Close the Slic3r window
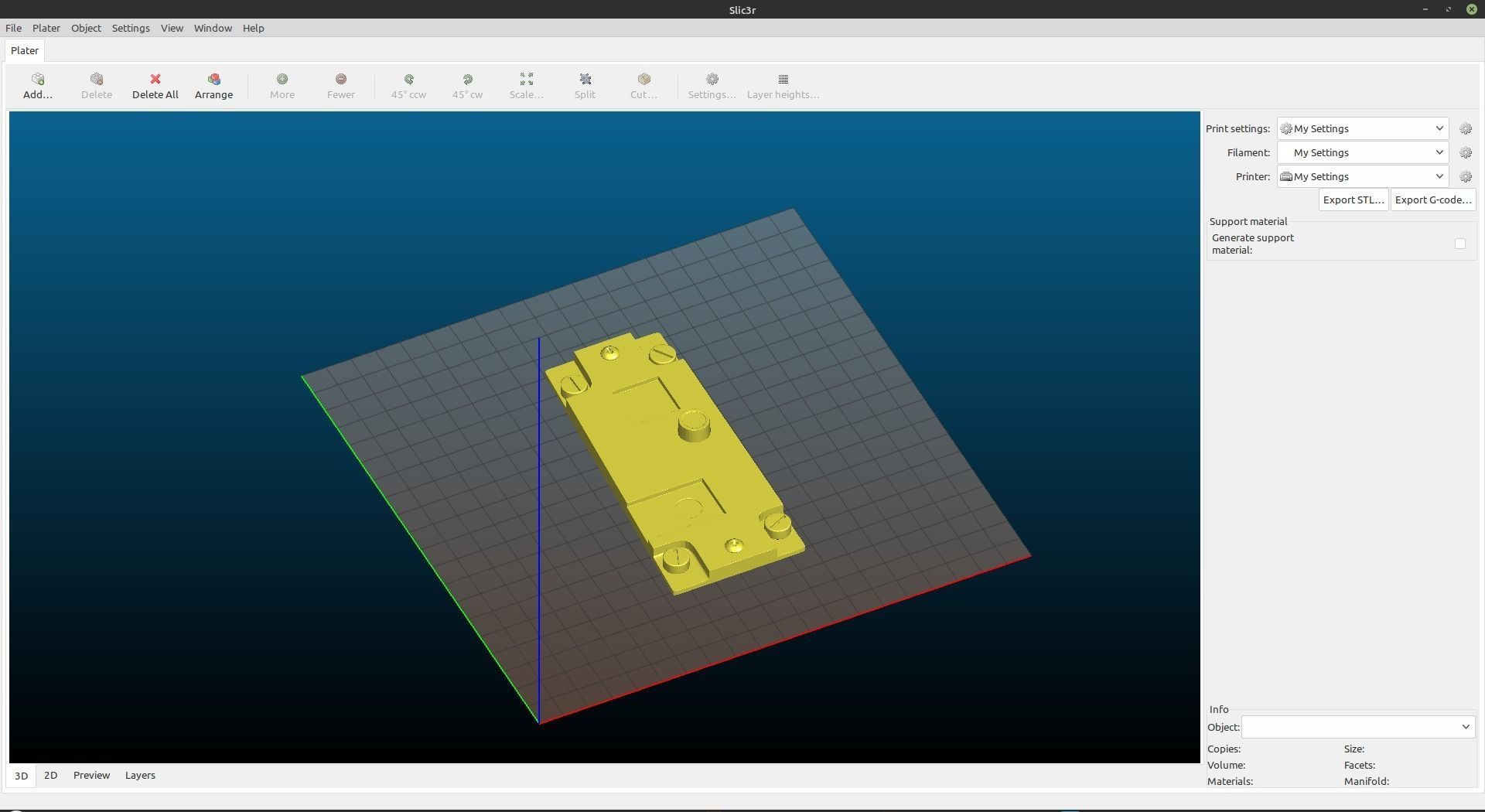 tap(1471, 9)
